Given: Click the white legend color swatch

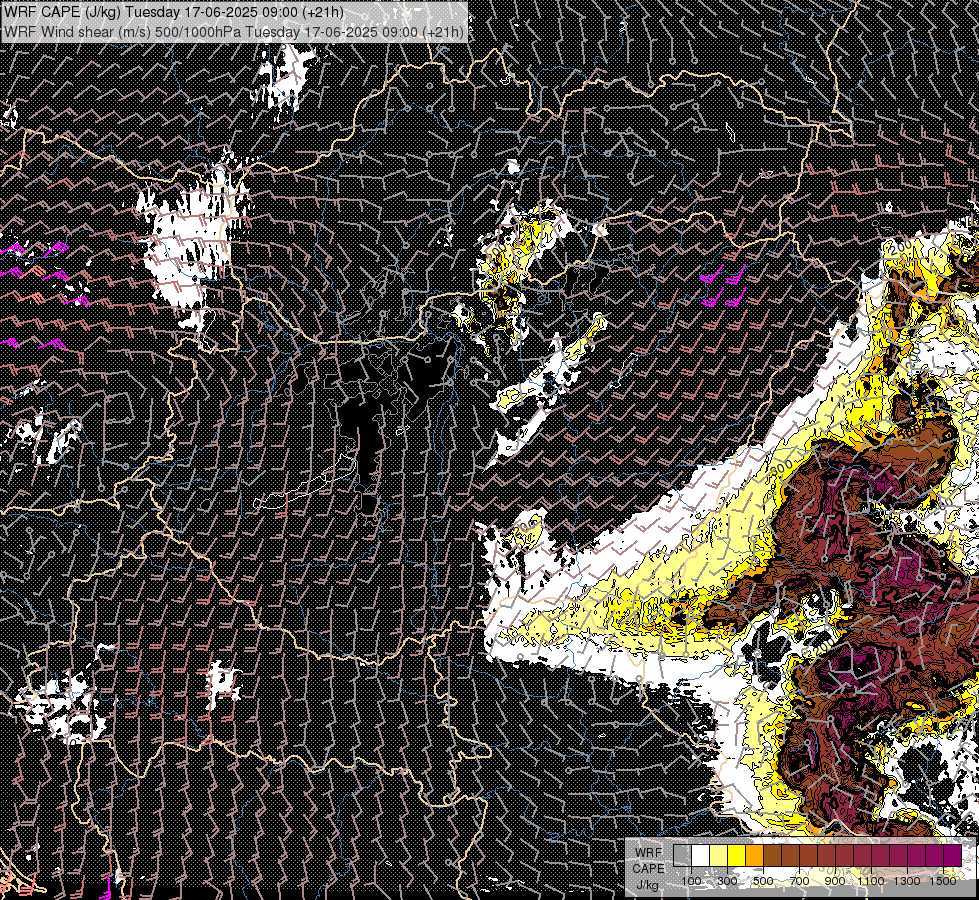Looking at the screenshot, I should pyautogui.click(x=701, y=856).
